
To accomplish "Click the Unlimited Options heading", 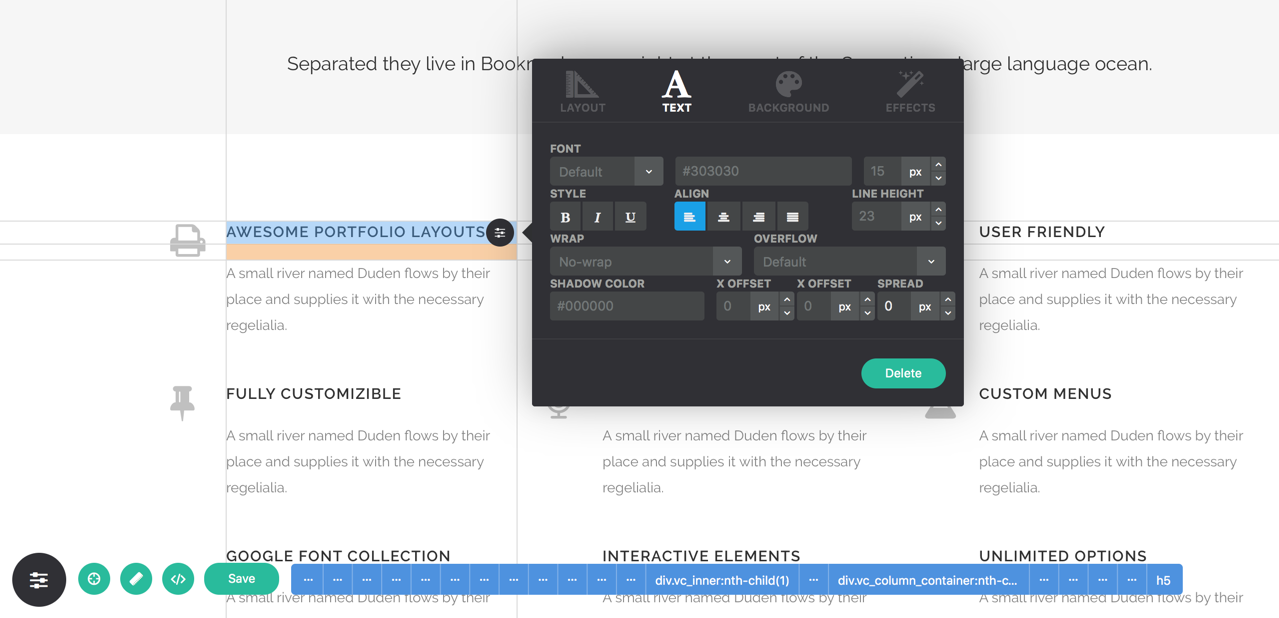I will point(1063,556).
